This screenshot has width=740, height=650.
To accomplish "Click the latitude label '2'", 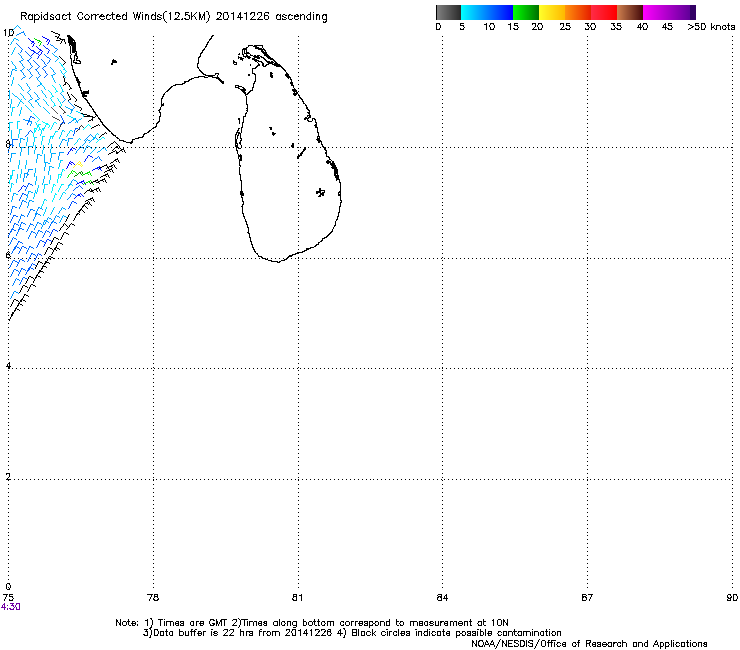I will [8, 476].
